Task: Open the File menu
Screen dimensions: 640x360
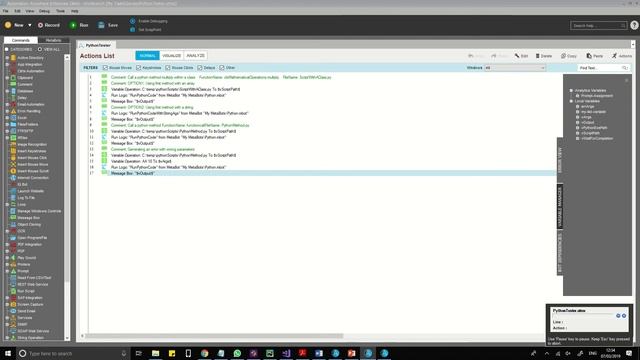Action: pyautogui.click(x=5, y=11)
